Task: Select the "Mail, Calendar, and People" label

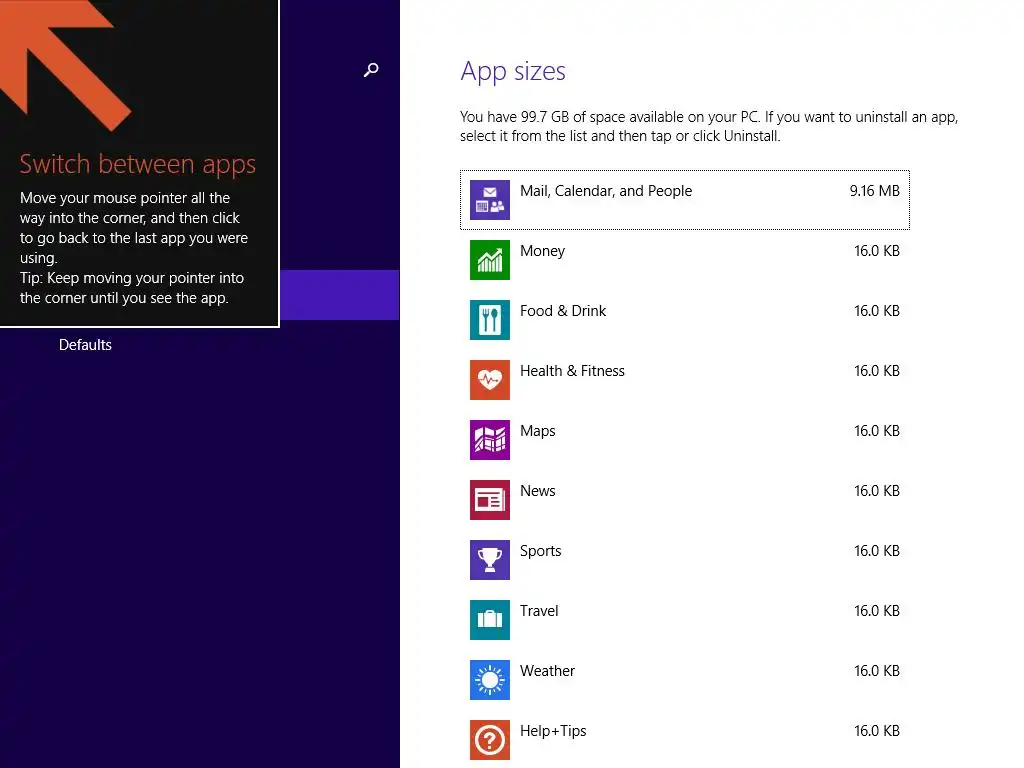Action: (606, 191)
